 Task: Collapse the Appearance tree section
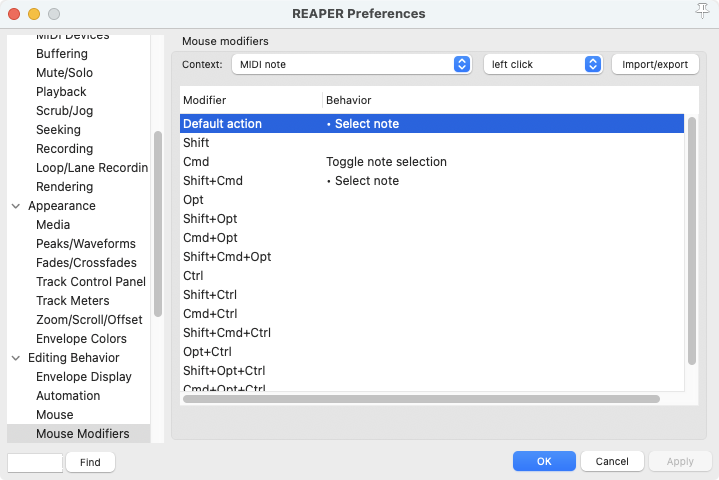point(16,206)
